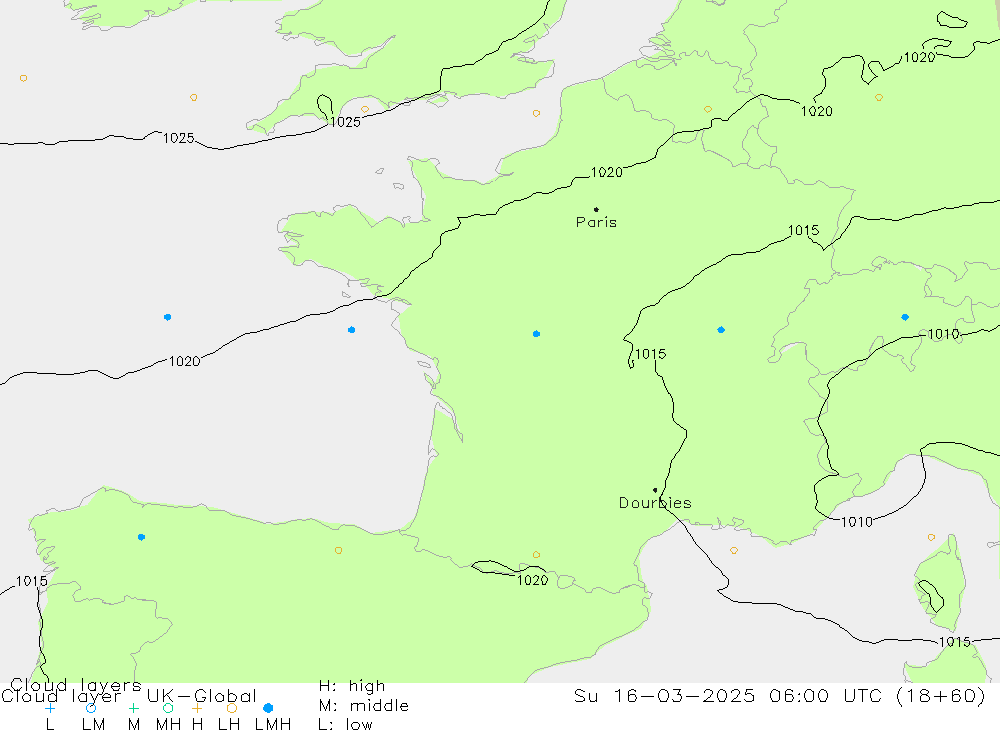Click the MH legend text label
Viewport: 1000px width, 733px height.
click(x=168, y=725)
